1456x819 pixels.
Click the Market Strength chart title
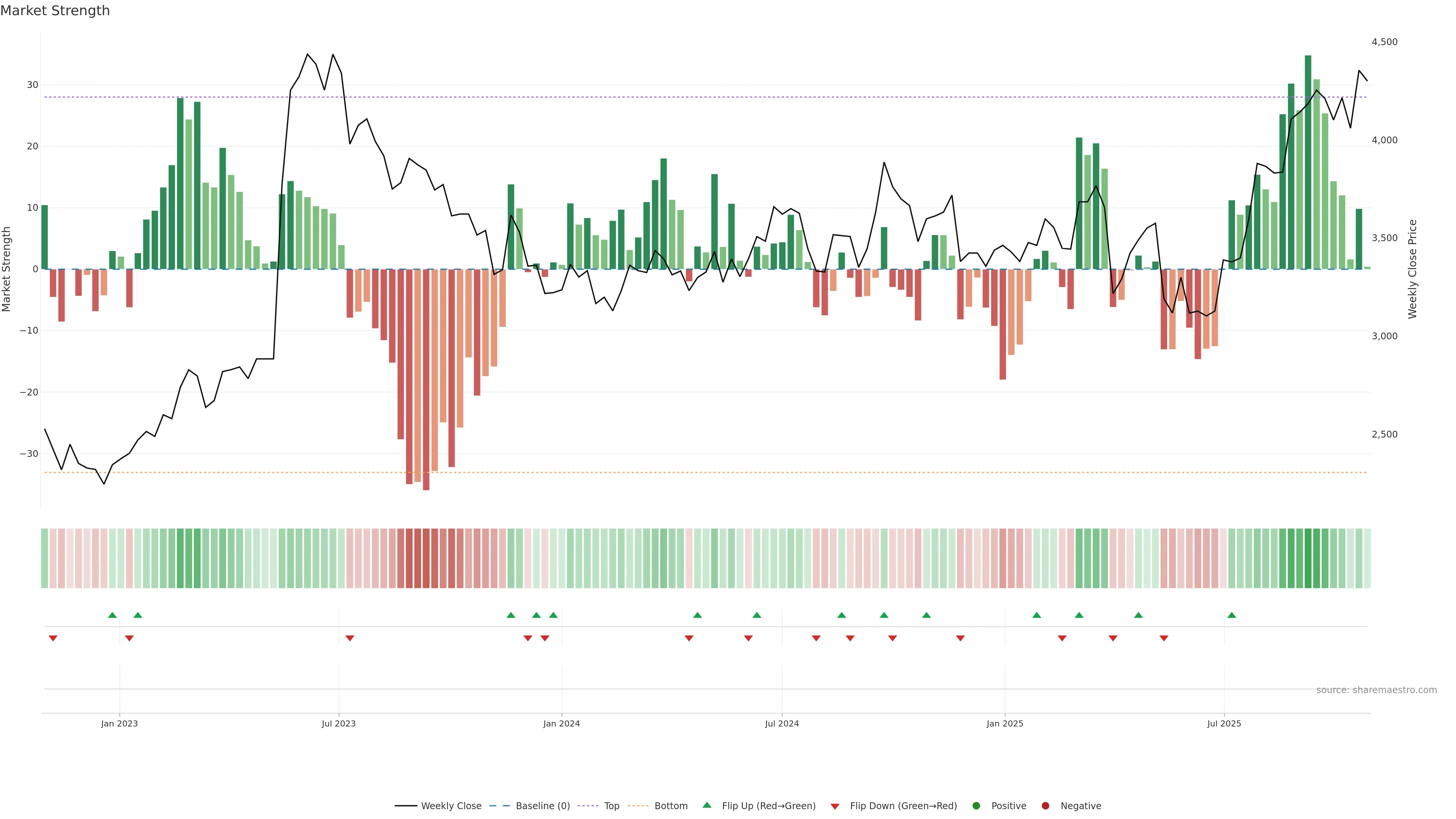55,11
